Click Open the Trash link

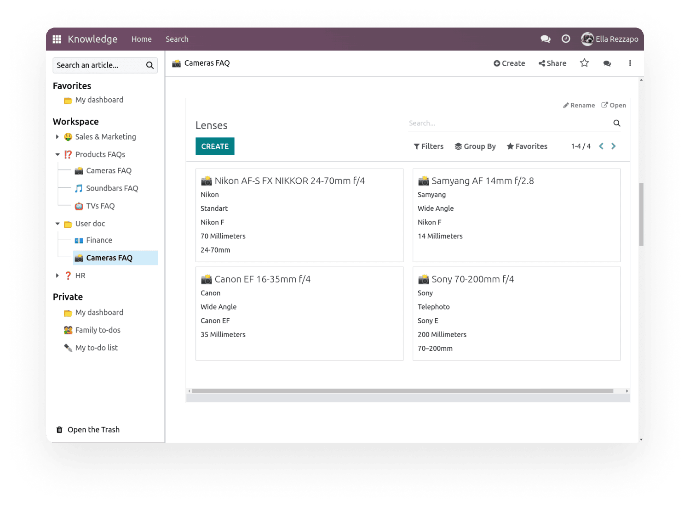click(x=93, y=430)
